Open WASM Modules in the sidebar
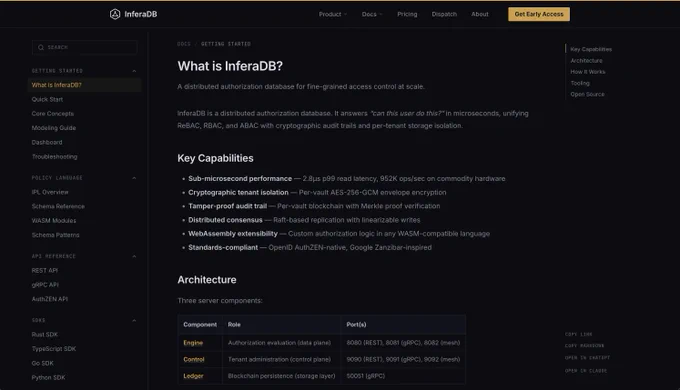The width and height of the screenshot is (680, 390). pyautogui.click(x=54, y=221)
